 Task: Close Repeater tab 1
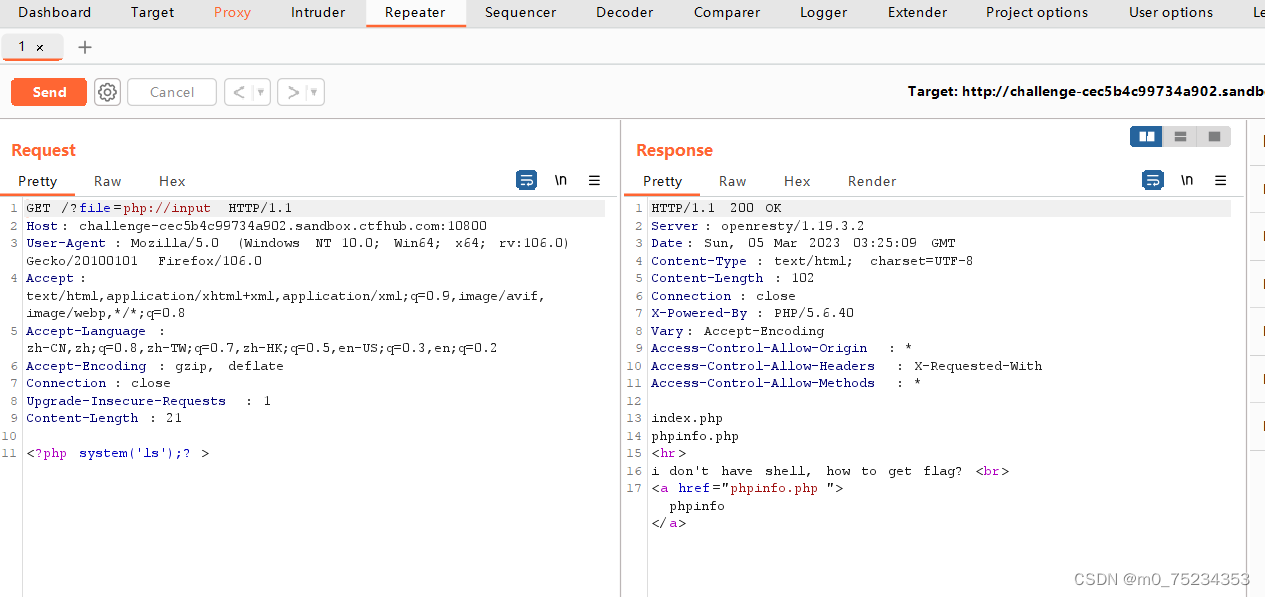[x=40, y=47]
